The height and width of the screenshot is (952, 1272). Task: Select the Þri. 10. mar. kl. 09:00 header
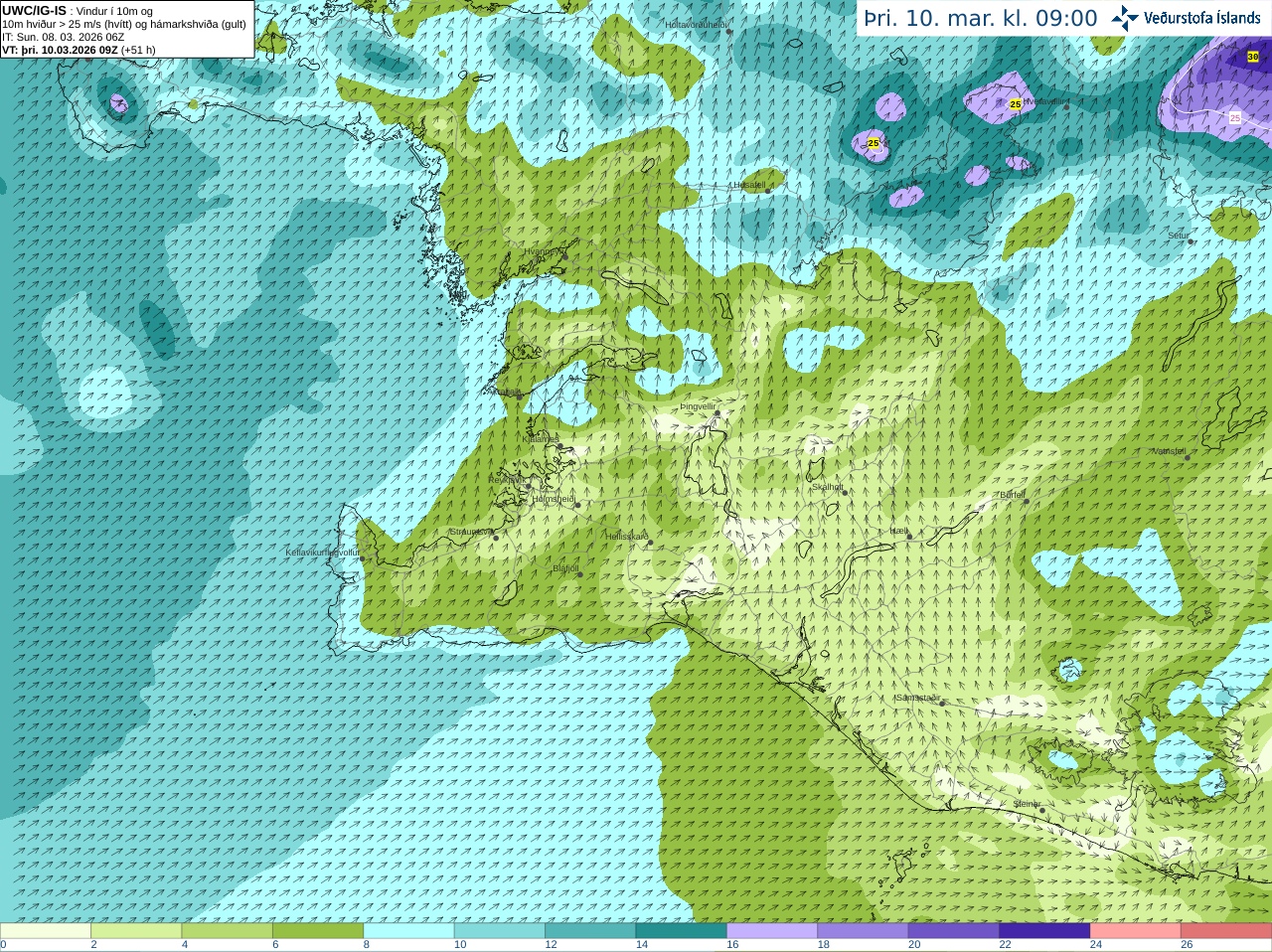(981, 18)
